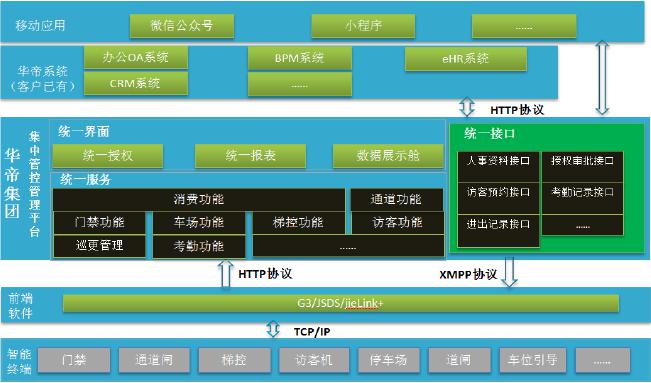Screen dimensions: 651x383
Task: Select the 进出记录接口 cell
Action: point(498,231)
